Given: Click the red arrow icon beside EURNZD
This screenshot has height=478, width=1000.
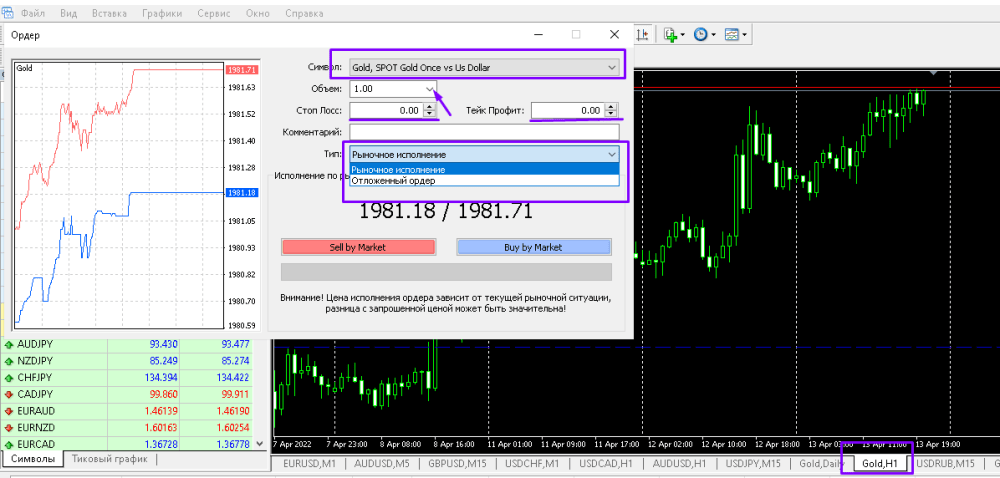Looking at the screenshot, I should point(9,427).
